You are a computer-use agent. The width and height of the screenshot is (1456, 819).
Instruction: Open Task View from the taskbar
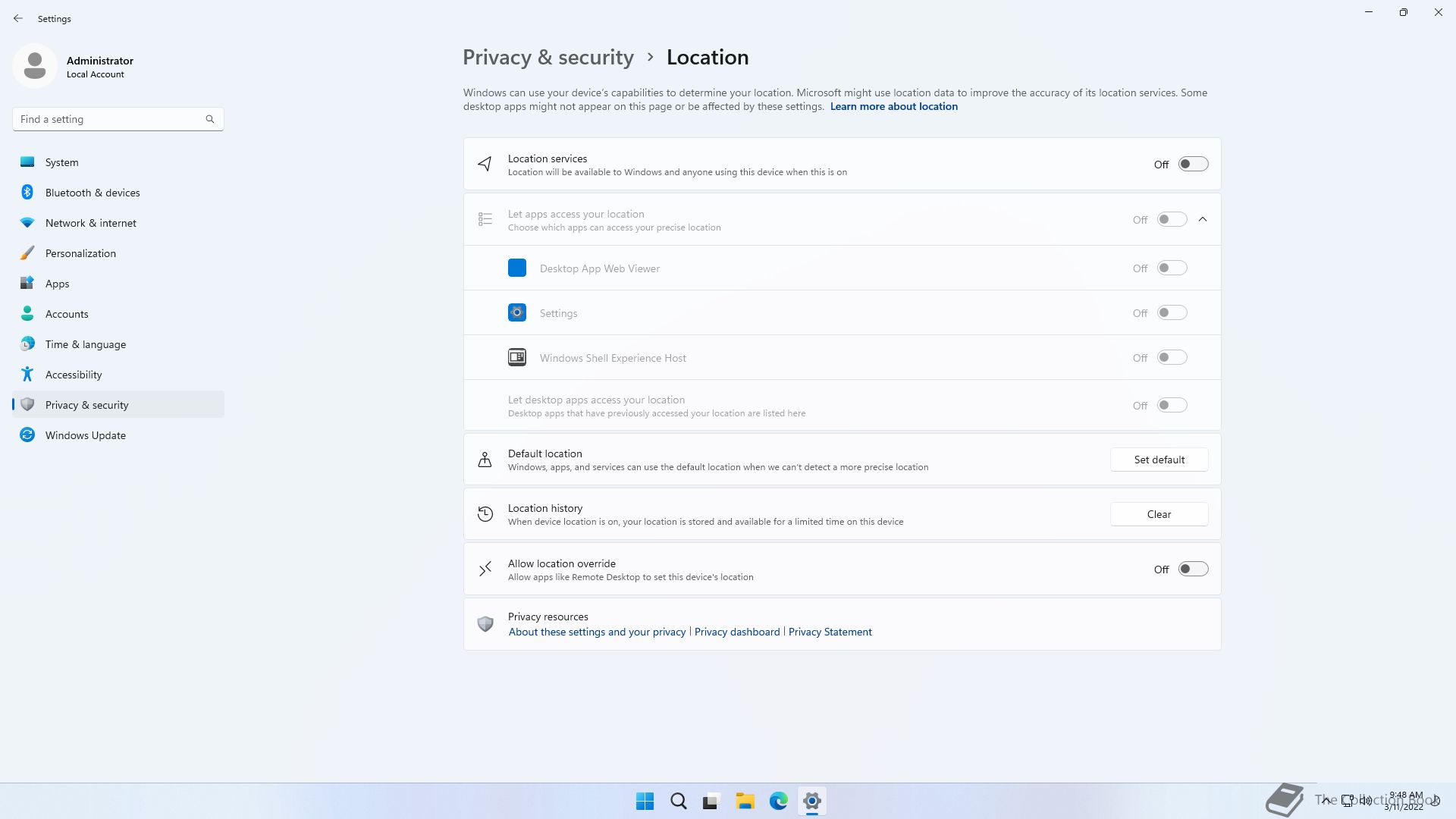tap(711, 801)
